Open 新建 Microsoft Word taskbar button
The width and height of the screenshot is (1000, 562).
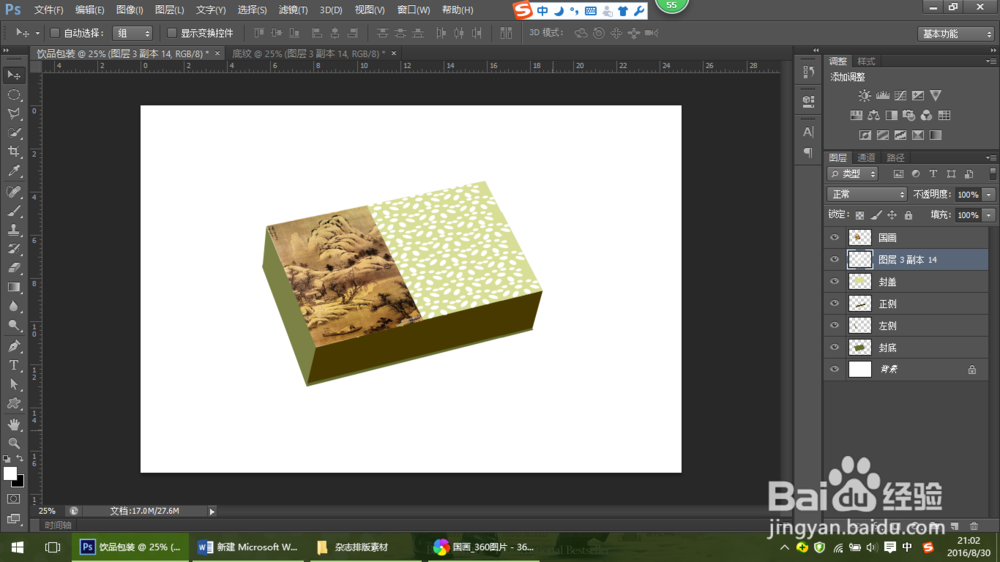coord(248,547)
